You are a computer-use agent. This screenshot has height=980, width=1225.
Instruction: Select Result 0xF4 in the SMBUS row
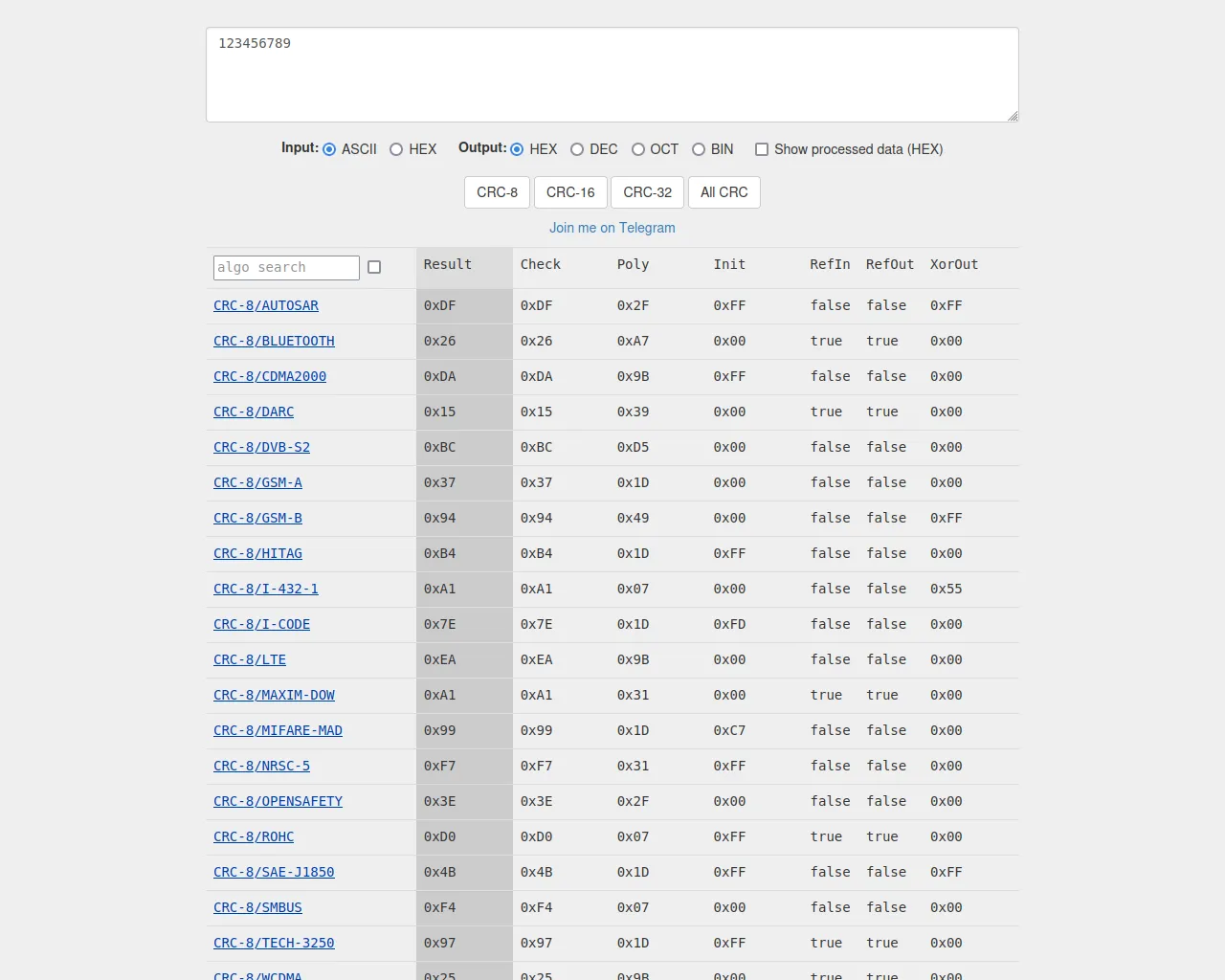[x=440, y=907]
